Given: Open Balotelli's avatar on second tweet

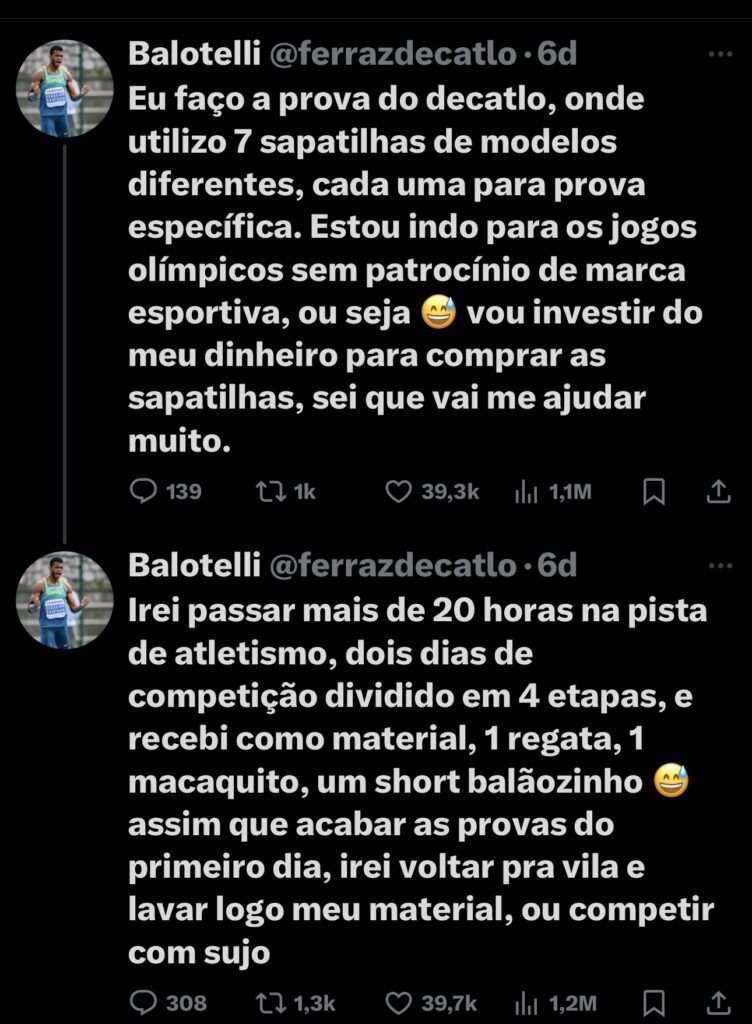Looking at the screenshot, I should coord(65,599).
